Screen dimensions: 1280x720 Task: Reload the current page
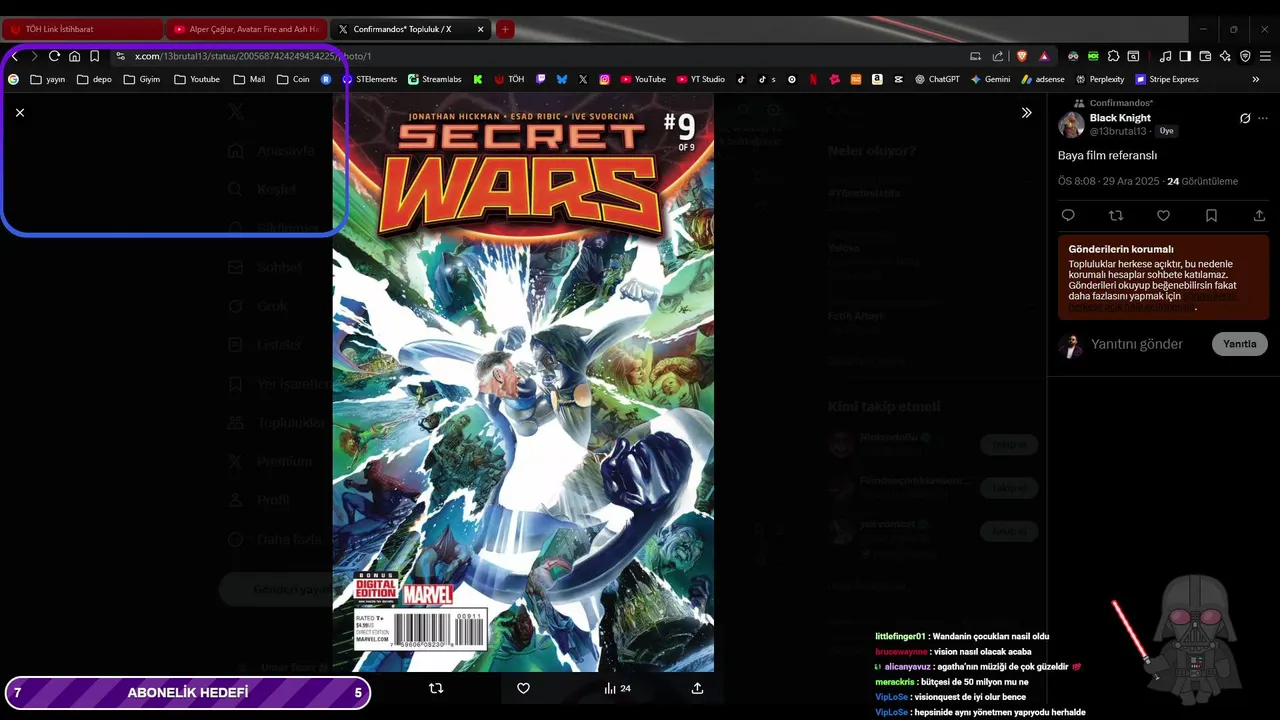[54, 56]
